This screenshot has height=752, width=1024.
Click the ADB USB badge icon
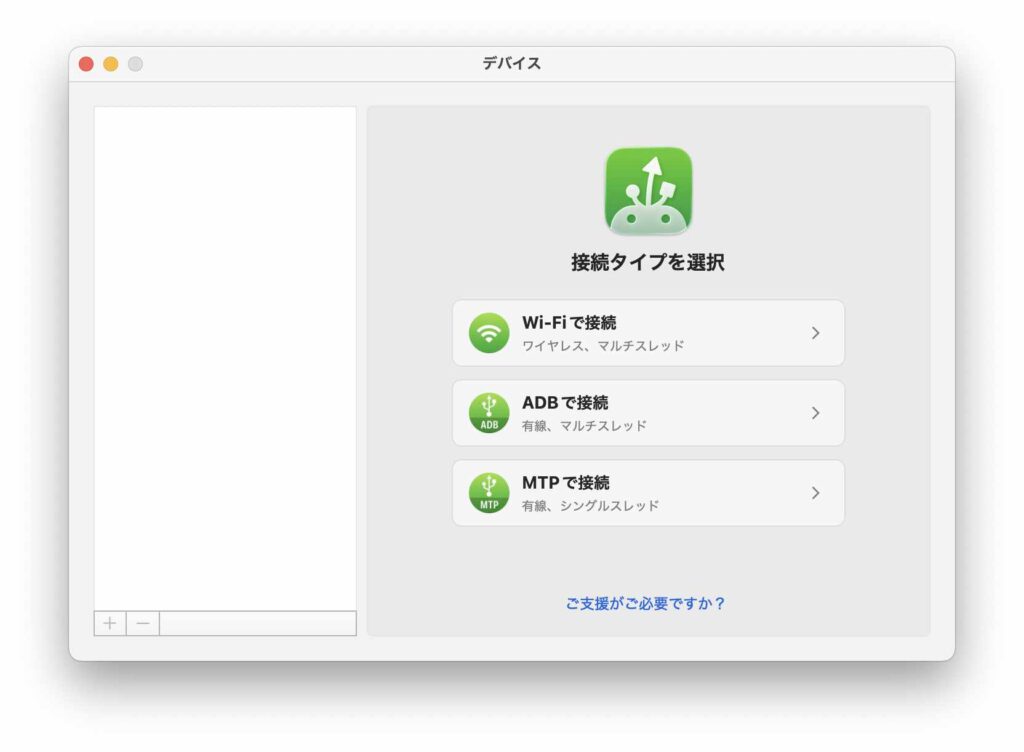489,413
